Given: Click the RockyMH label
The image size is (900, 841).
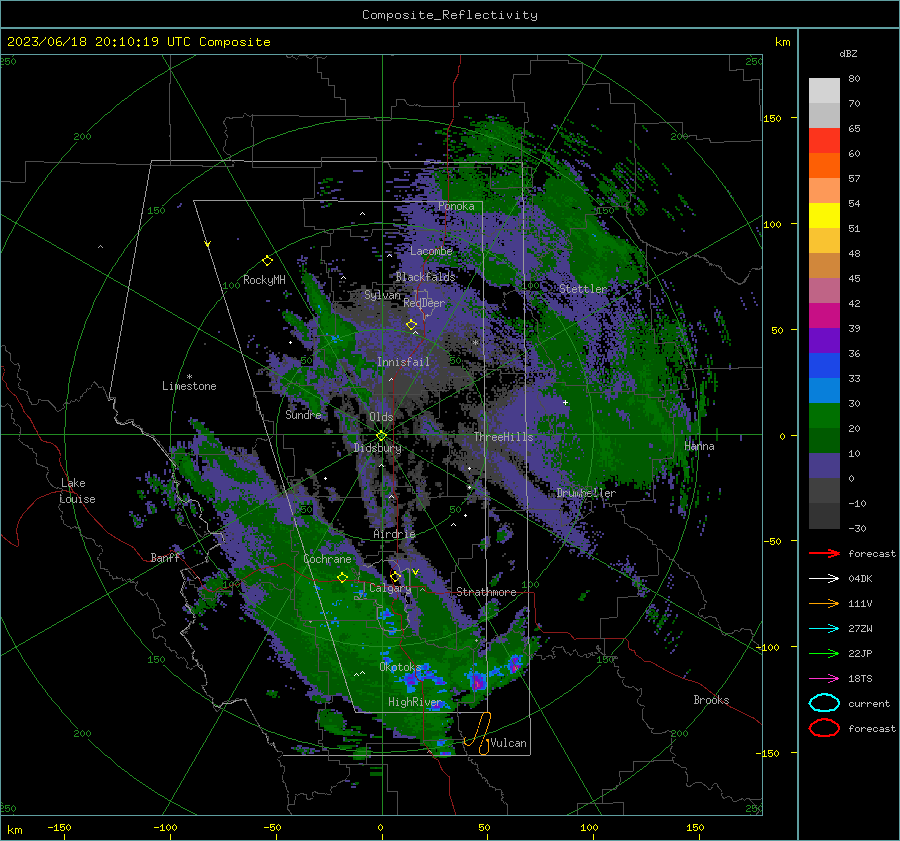Looking at the screenshot, I should click(264, 280).
